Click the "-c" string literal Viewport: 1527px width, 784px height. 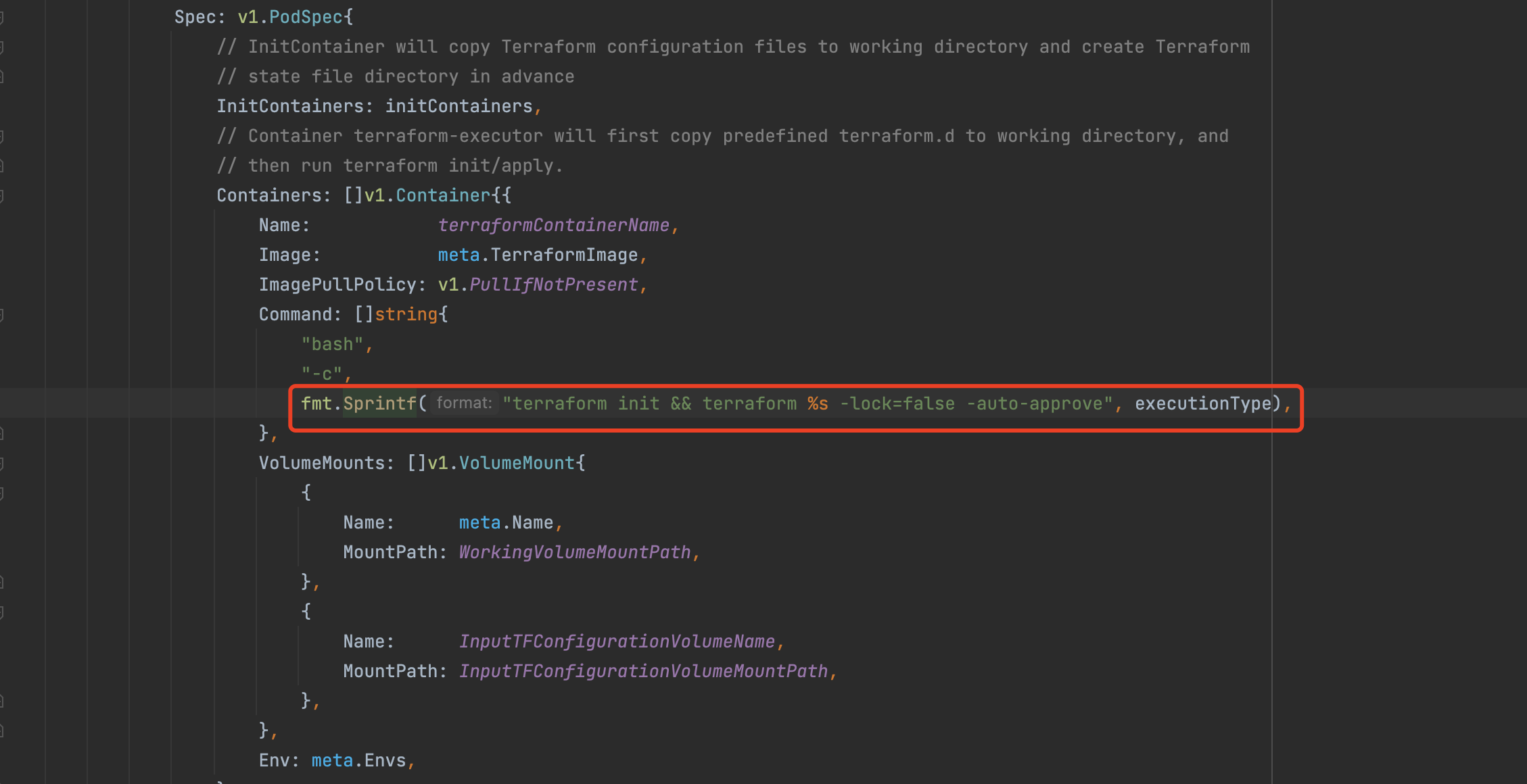point(321,374)
